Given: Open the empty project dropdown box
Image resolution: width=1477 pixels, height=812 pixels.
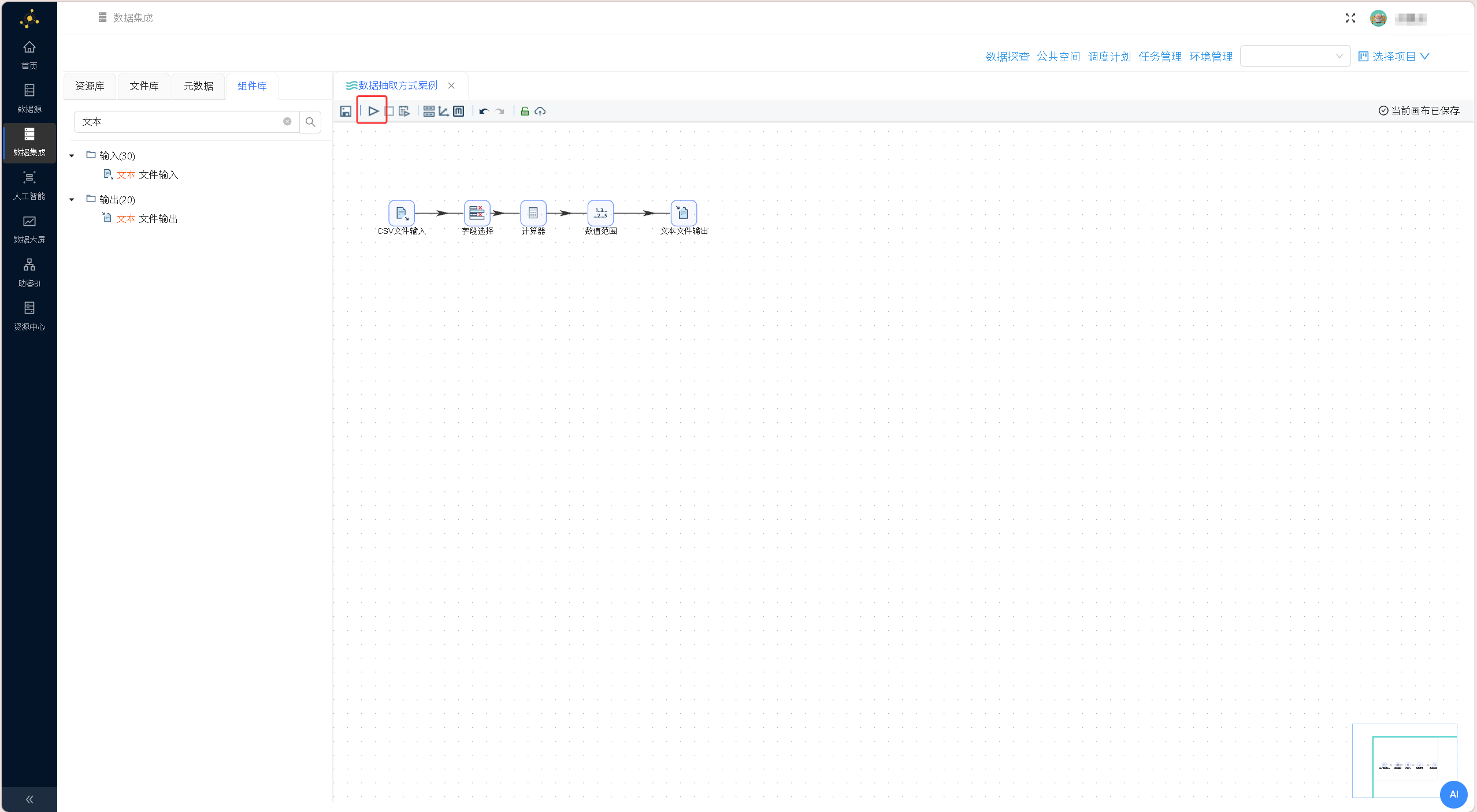Looking at the screenshot, I should pyautogui.click(x=1296, y=56).
